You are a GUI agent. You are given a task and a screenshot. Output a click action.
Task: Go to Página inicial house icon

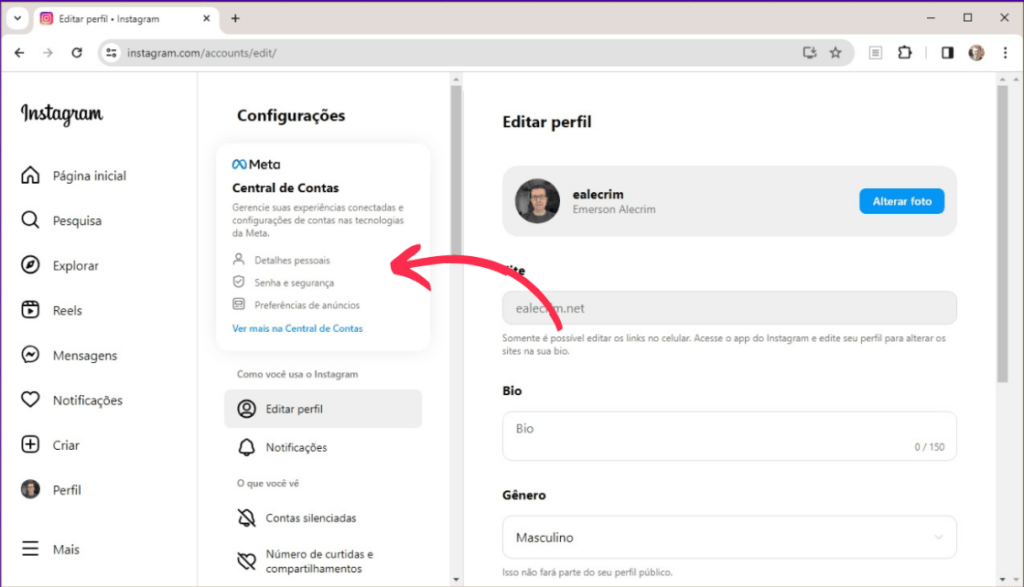tap(30, 175)
